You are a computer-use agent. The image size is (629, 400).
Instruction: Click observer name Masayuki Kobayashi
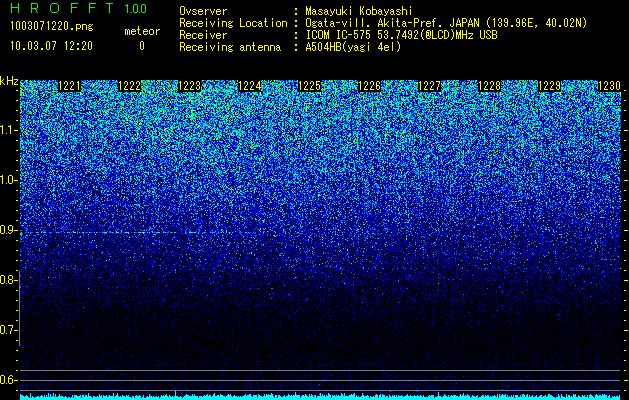click(359, 11)
